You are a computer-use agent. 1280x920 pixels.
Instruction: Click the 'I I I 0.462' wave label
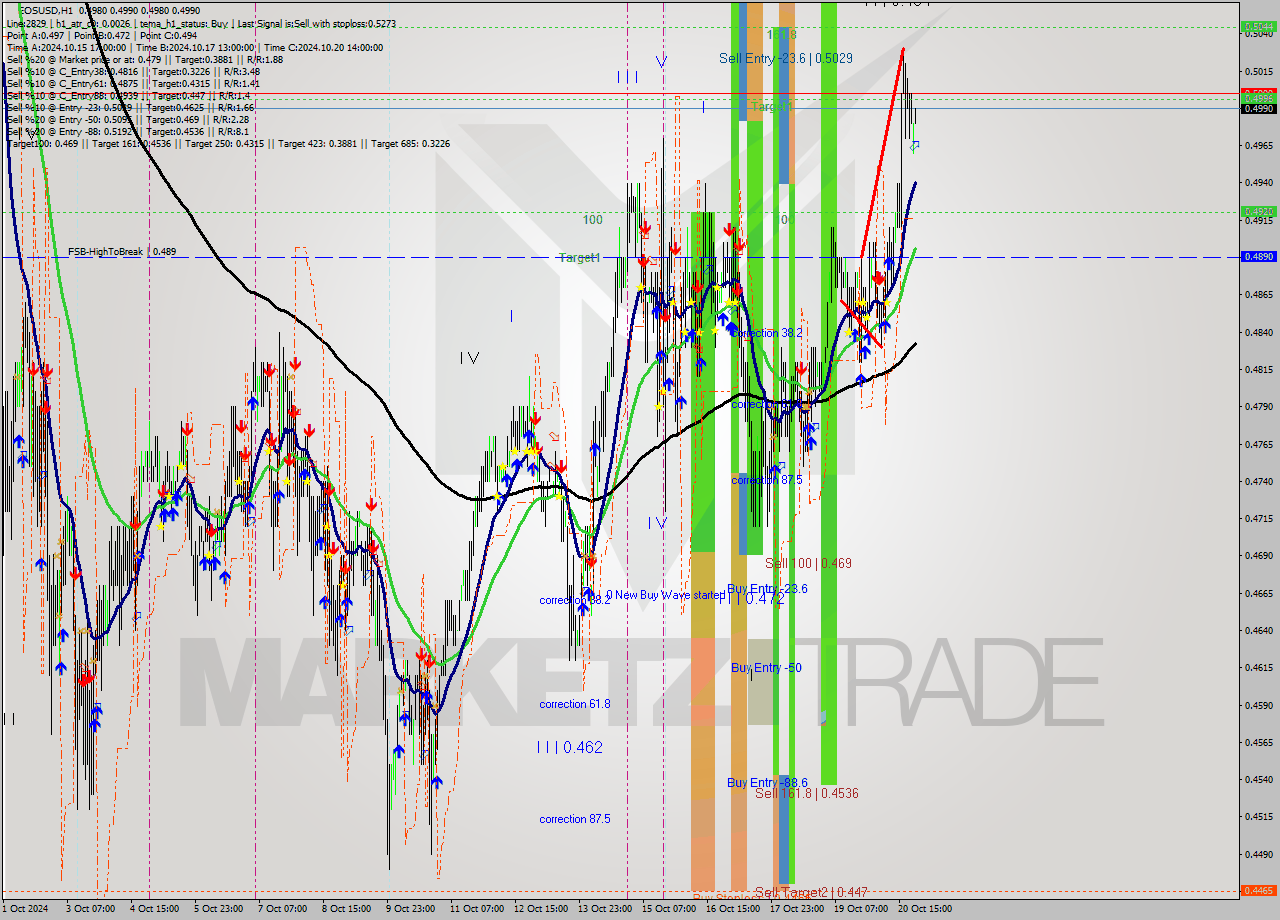click(570, 747)
